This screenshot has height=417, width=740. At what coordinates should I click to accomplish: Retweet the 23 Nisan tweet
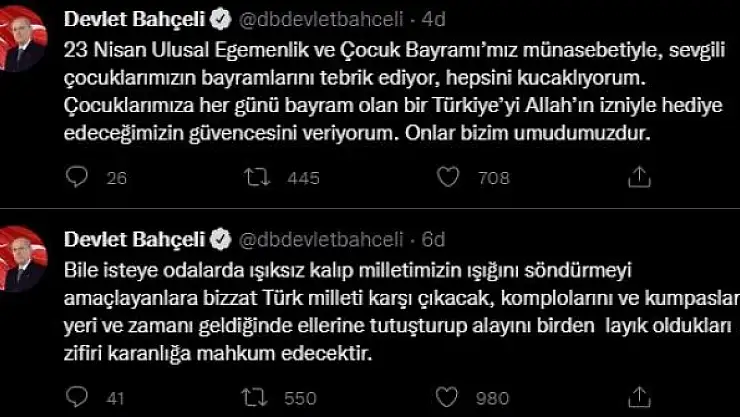pos(258,178)
